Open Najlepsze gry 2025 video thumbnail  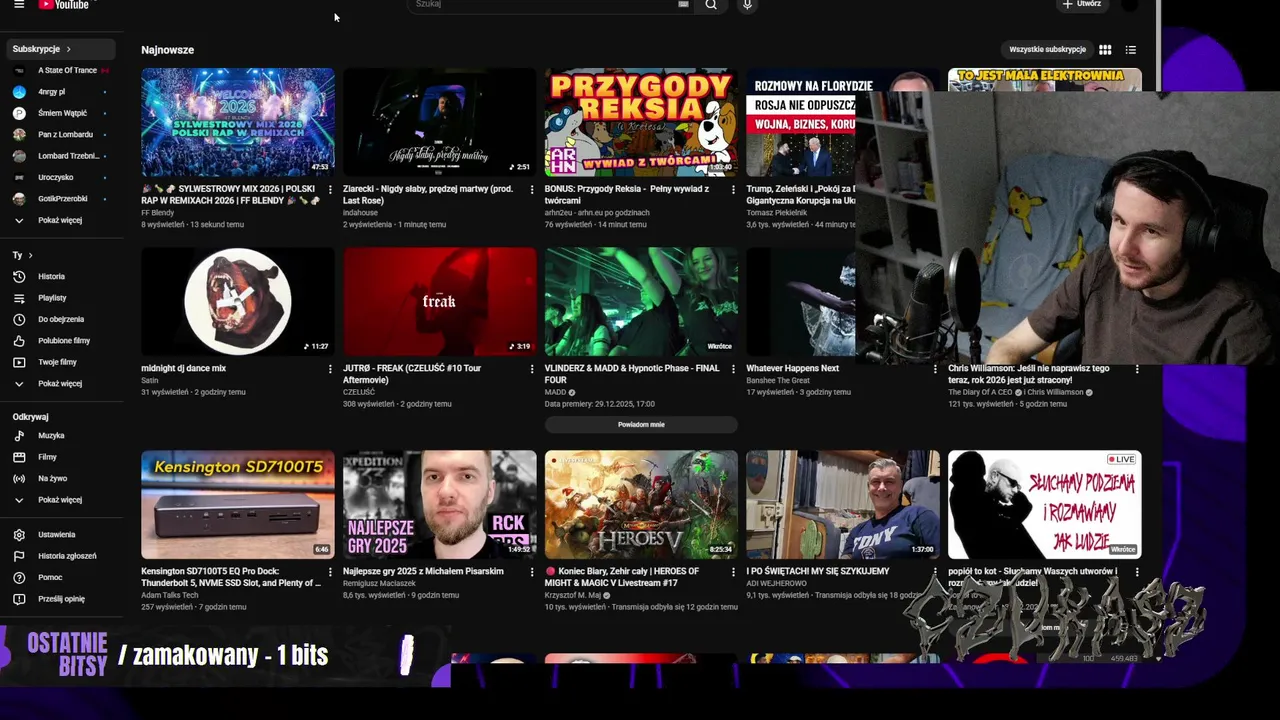[440, 505]
